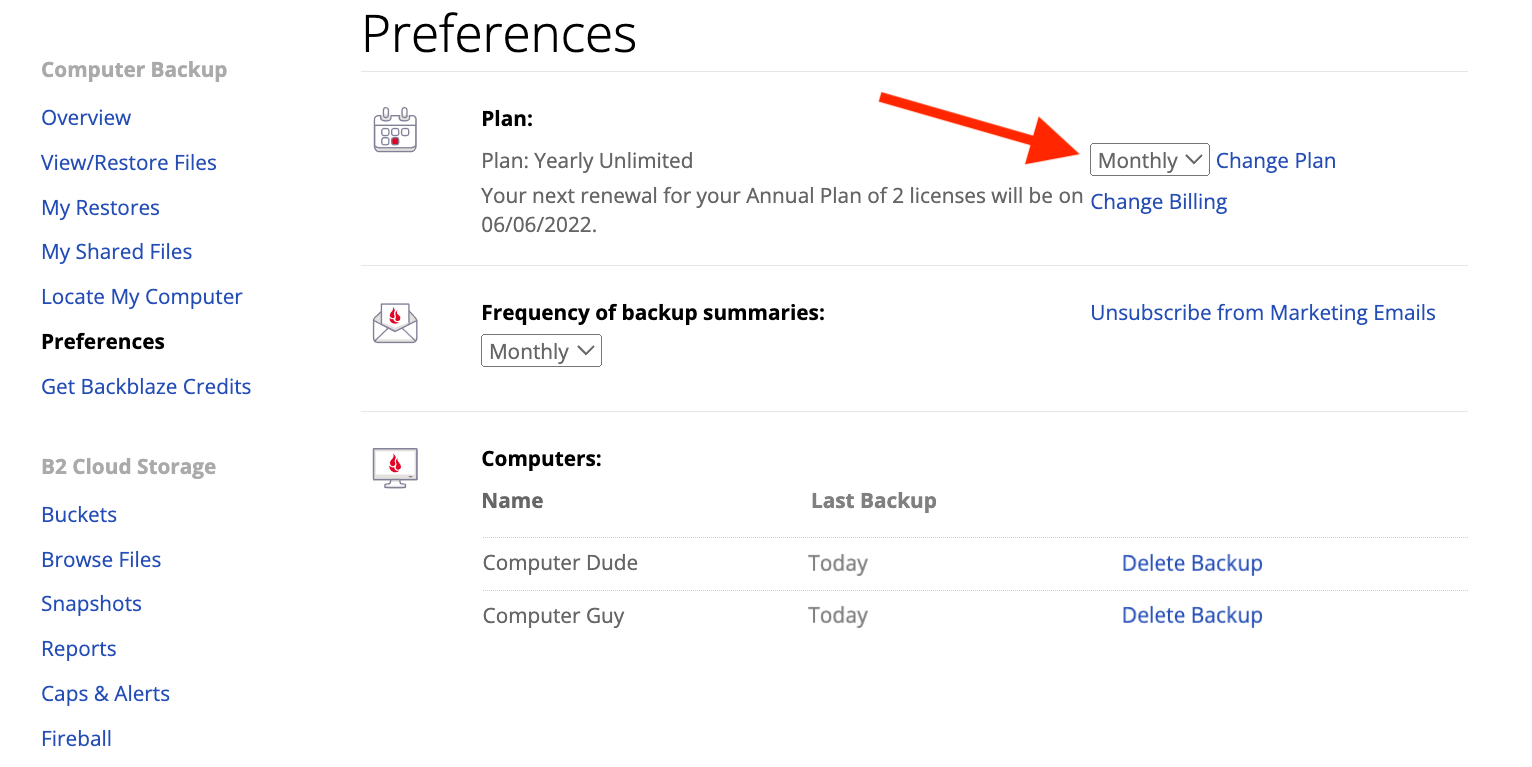Click the monitor icon next to Computers

395,468
